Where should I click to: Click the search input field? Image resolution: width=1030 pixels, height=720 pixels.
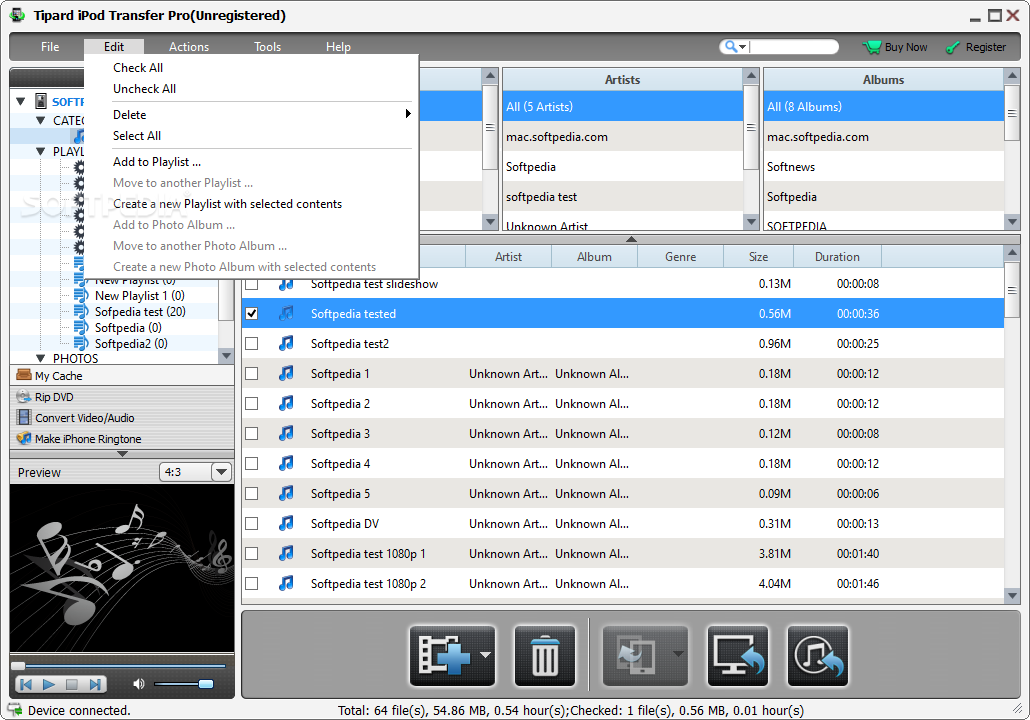(x=794, y=47)
